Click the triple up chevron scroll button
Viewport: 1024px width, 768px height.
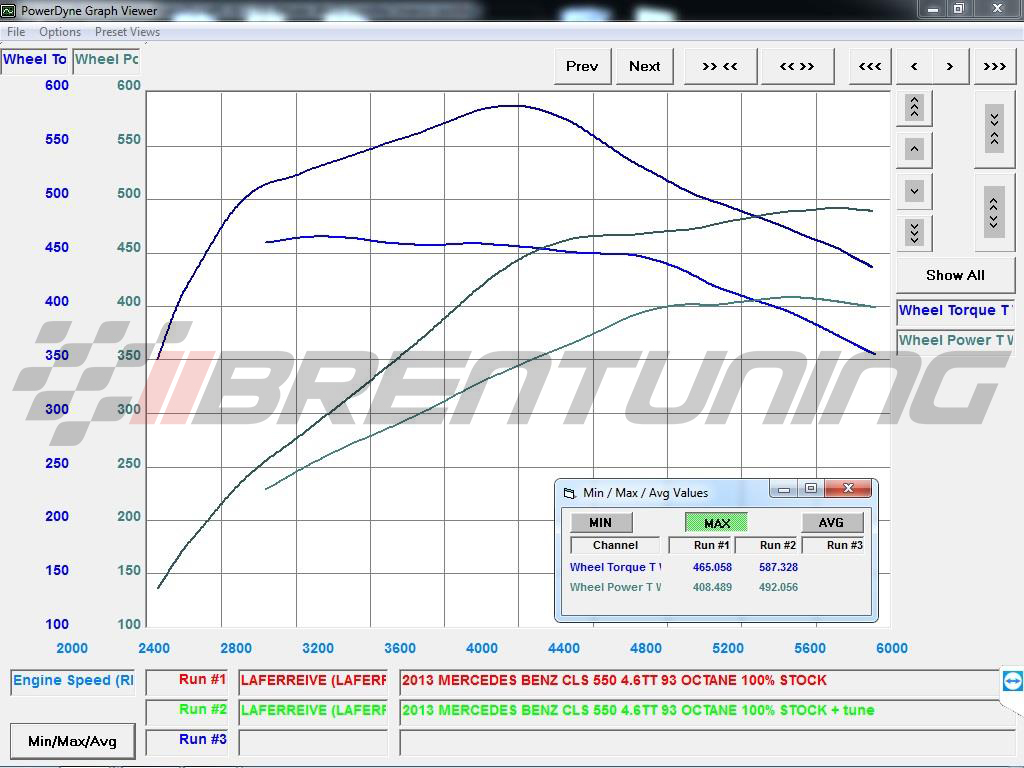(x=914, y=107)
